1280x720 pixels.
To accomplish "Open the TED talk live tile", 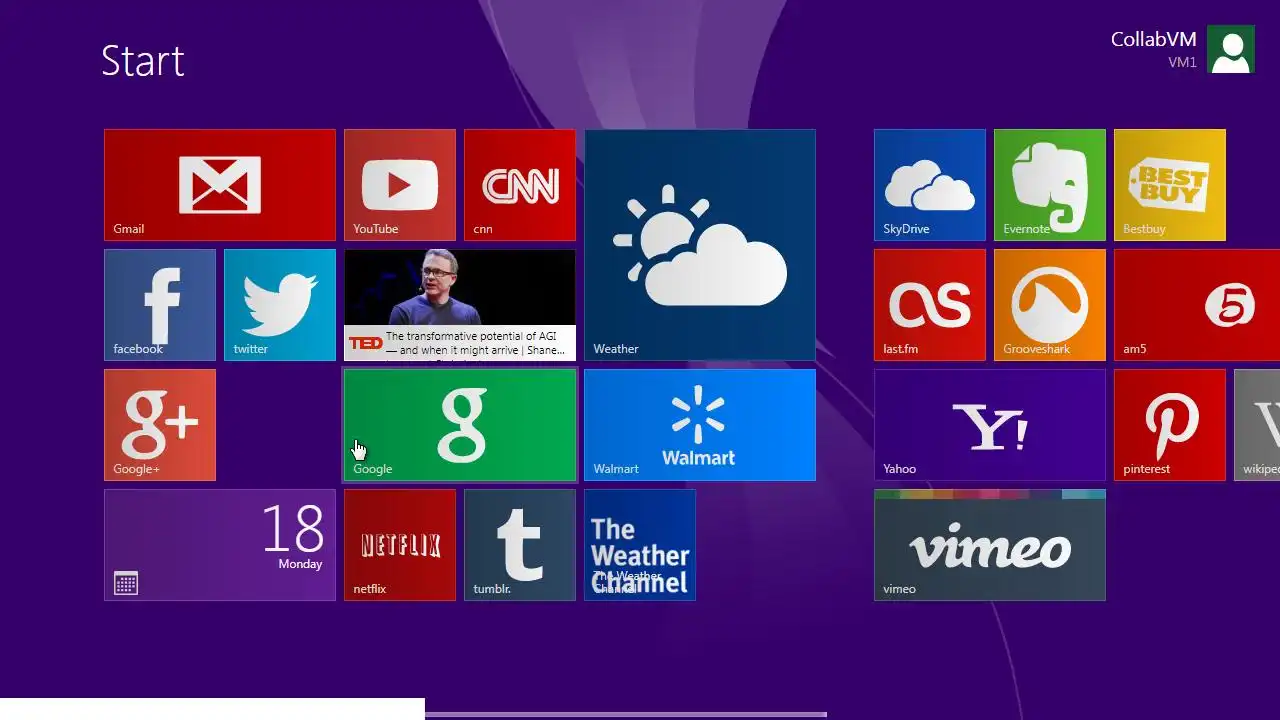I will 460,305.
